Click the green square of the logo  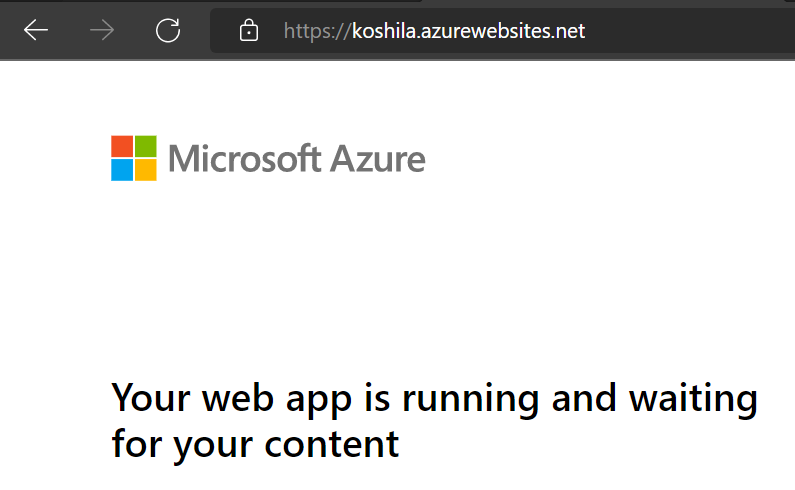coord(146,147)
